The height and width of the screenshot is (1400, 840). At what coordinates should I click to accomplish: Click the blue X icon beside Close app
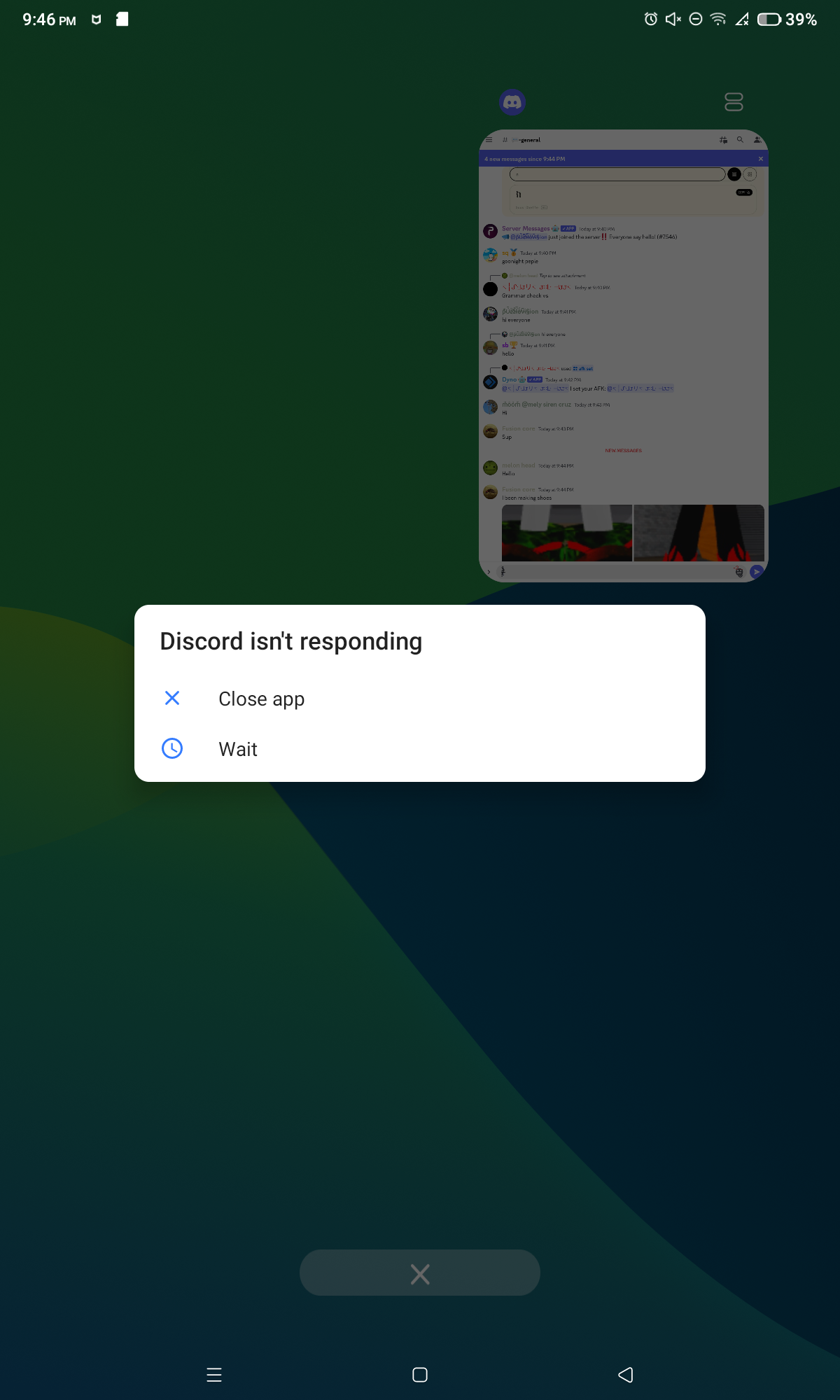tap(172, 698)
